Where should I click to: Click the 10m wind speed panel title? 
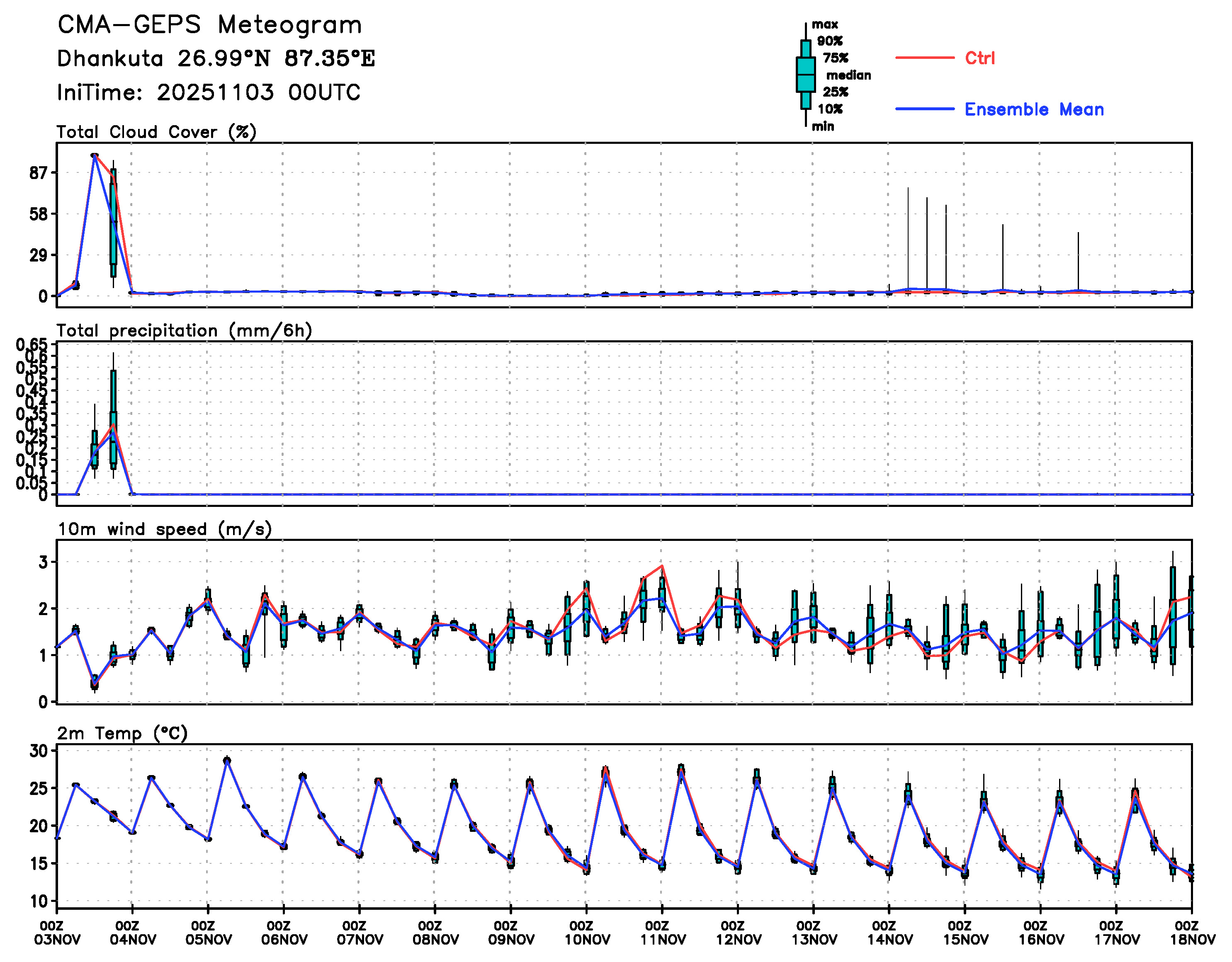click(165, 529)
